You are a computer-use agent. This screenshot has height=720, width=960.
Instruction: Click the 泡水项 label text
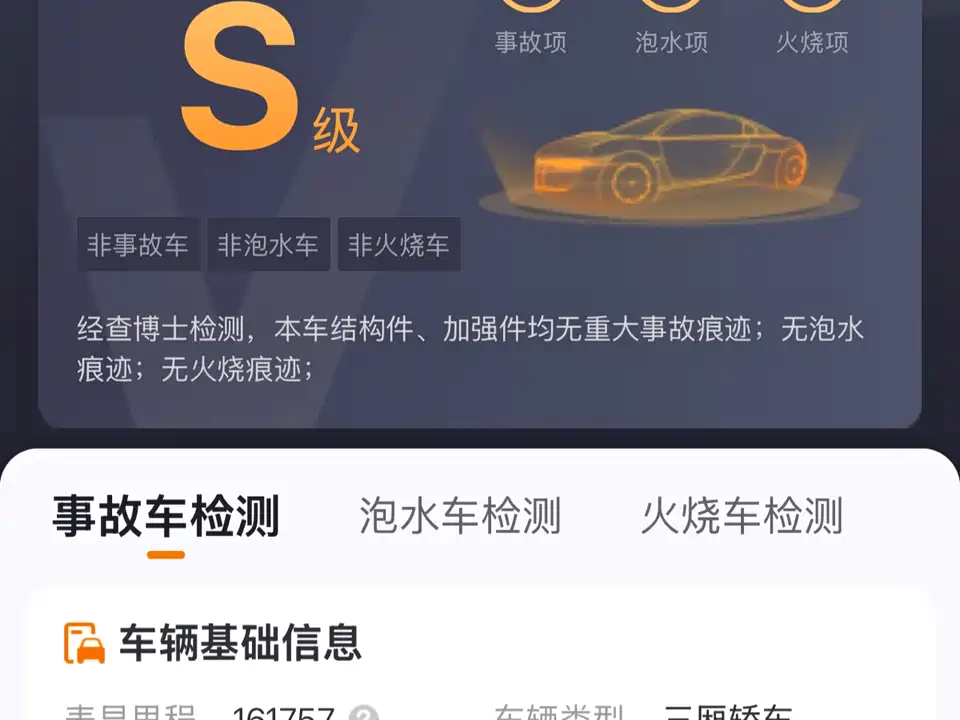671,42
